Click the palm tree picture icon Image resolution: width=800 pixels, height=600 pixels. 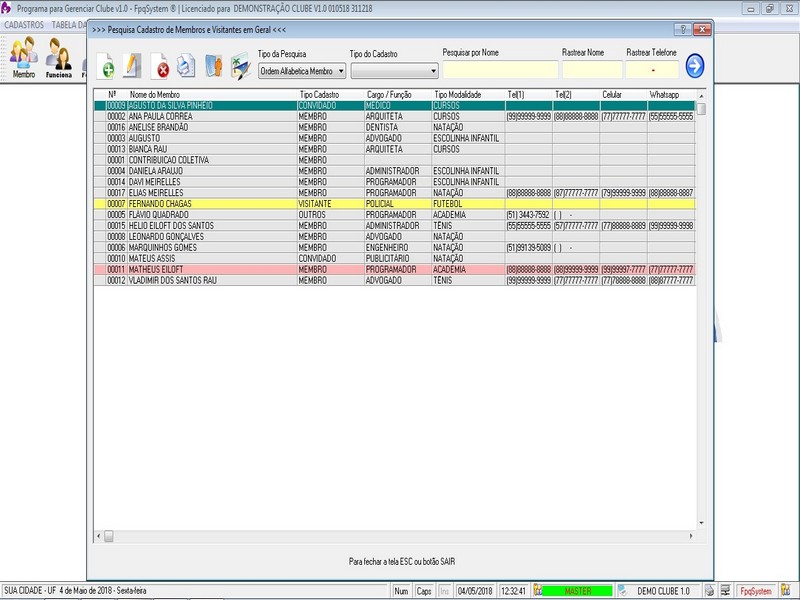(x=240, y=66)
